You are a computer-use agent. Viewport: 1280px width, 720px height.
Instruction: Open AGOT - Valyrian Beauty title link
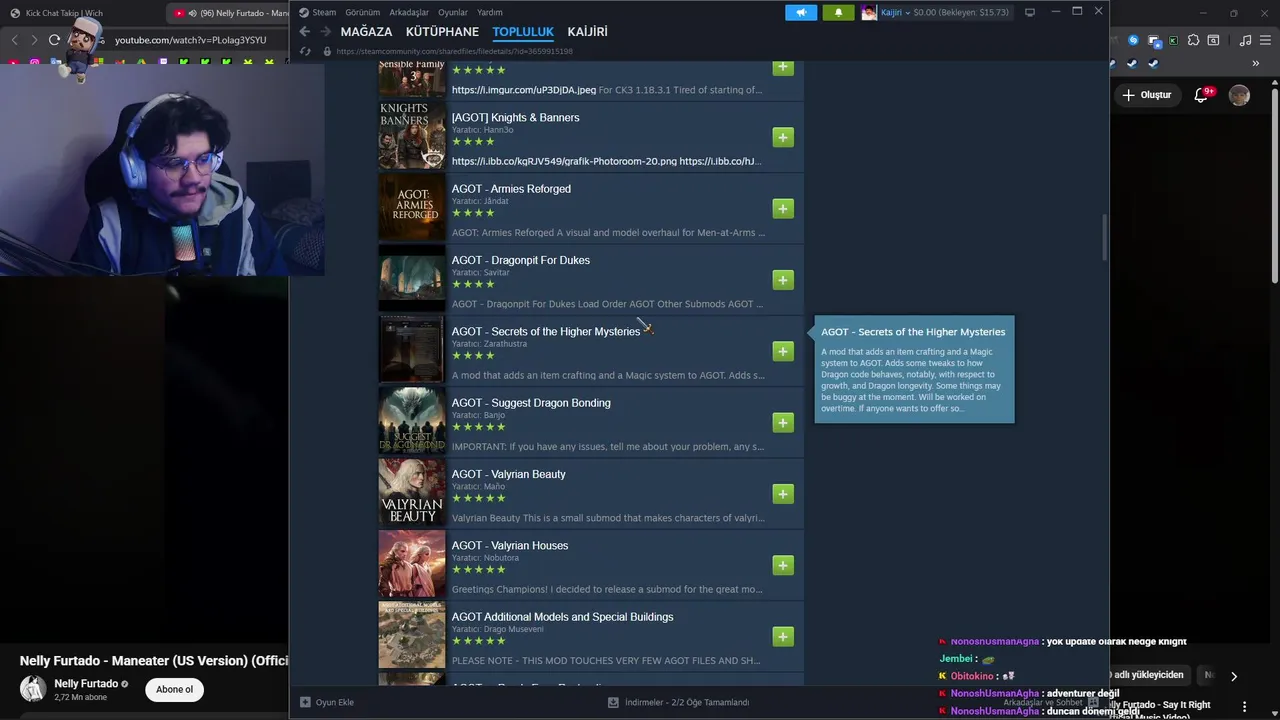click(x=508, y=474)
